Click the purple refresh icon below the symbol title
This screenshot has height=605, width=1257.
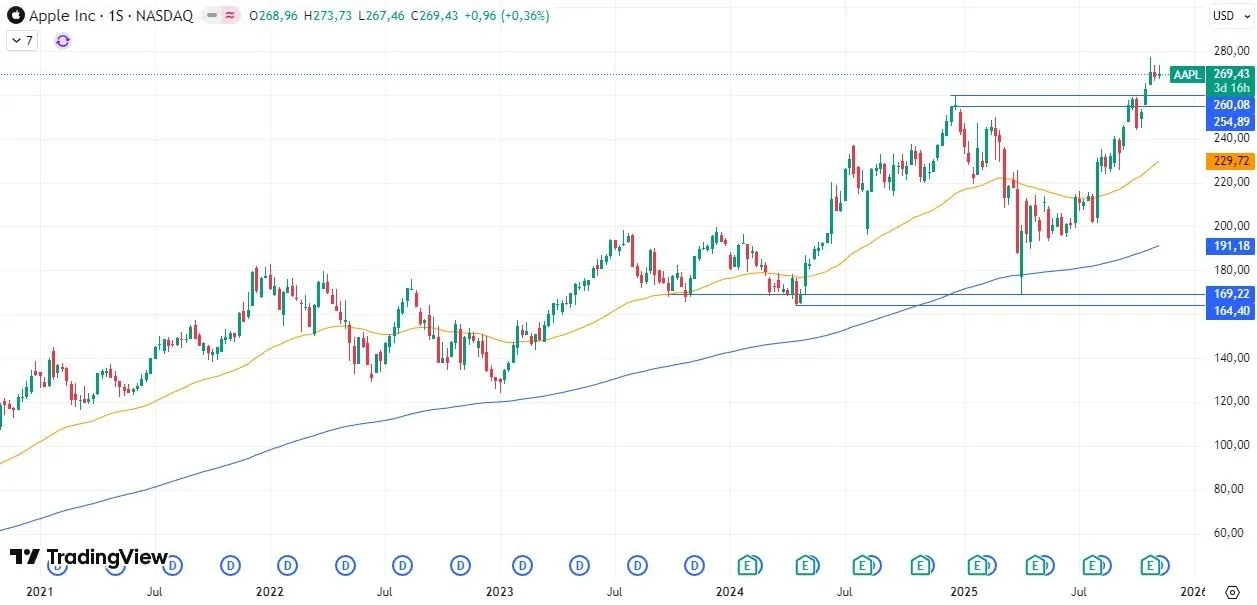(x=62, y=41)
